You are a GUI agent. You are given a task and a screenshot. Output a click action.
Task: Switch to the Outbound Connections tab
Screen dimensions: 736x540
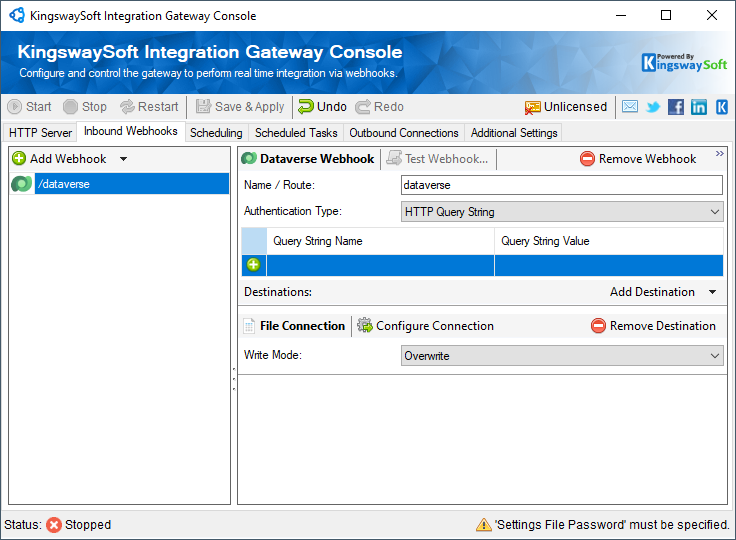pyautogui.click(x=404, y=133)
